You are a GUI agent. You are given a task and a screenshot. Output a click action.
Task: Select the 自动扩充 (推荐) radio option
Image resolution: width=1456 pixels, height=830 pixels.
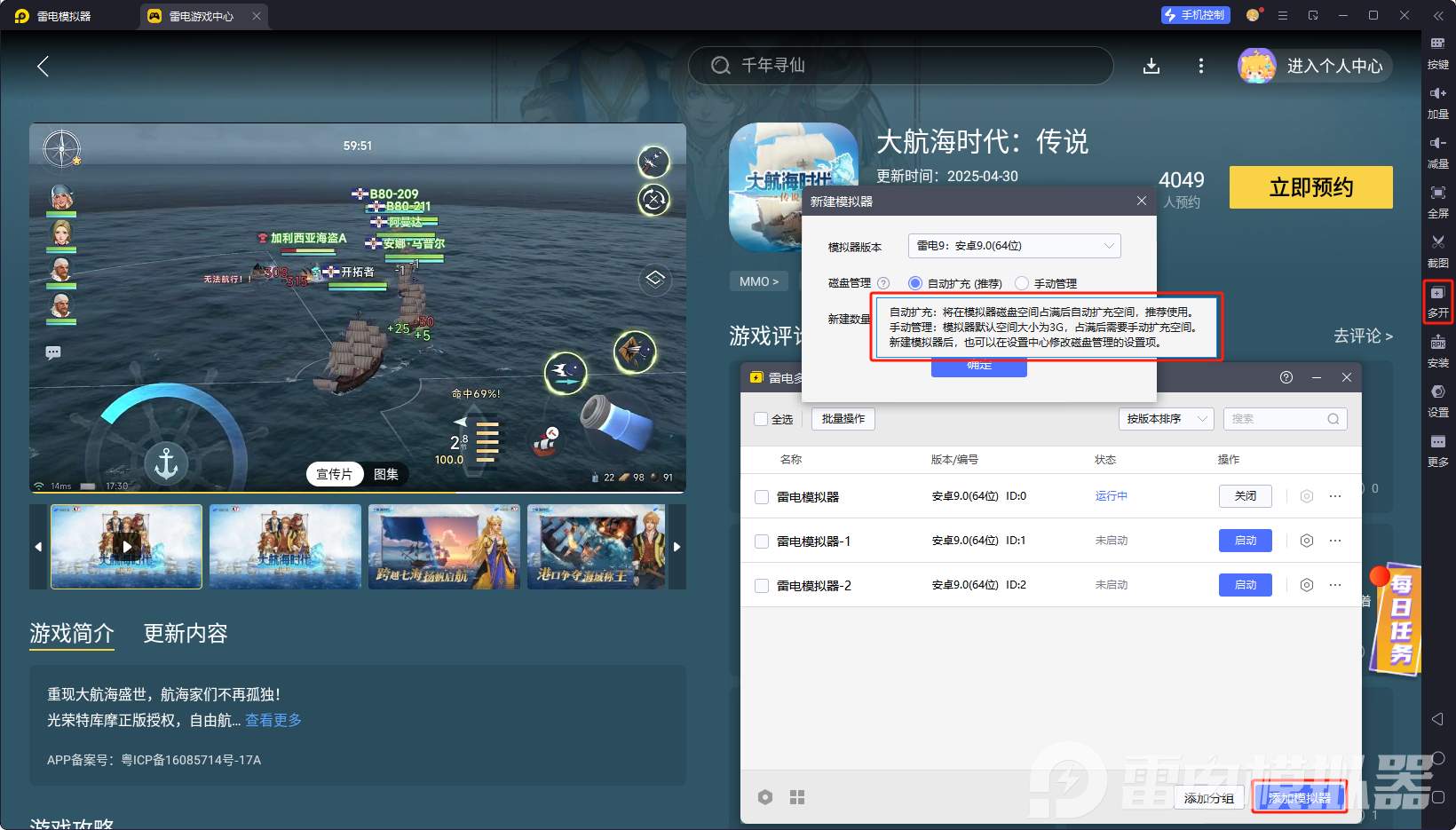click(915, 283)
